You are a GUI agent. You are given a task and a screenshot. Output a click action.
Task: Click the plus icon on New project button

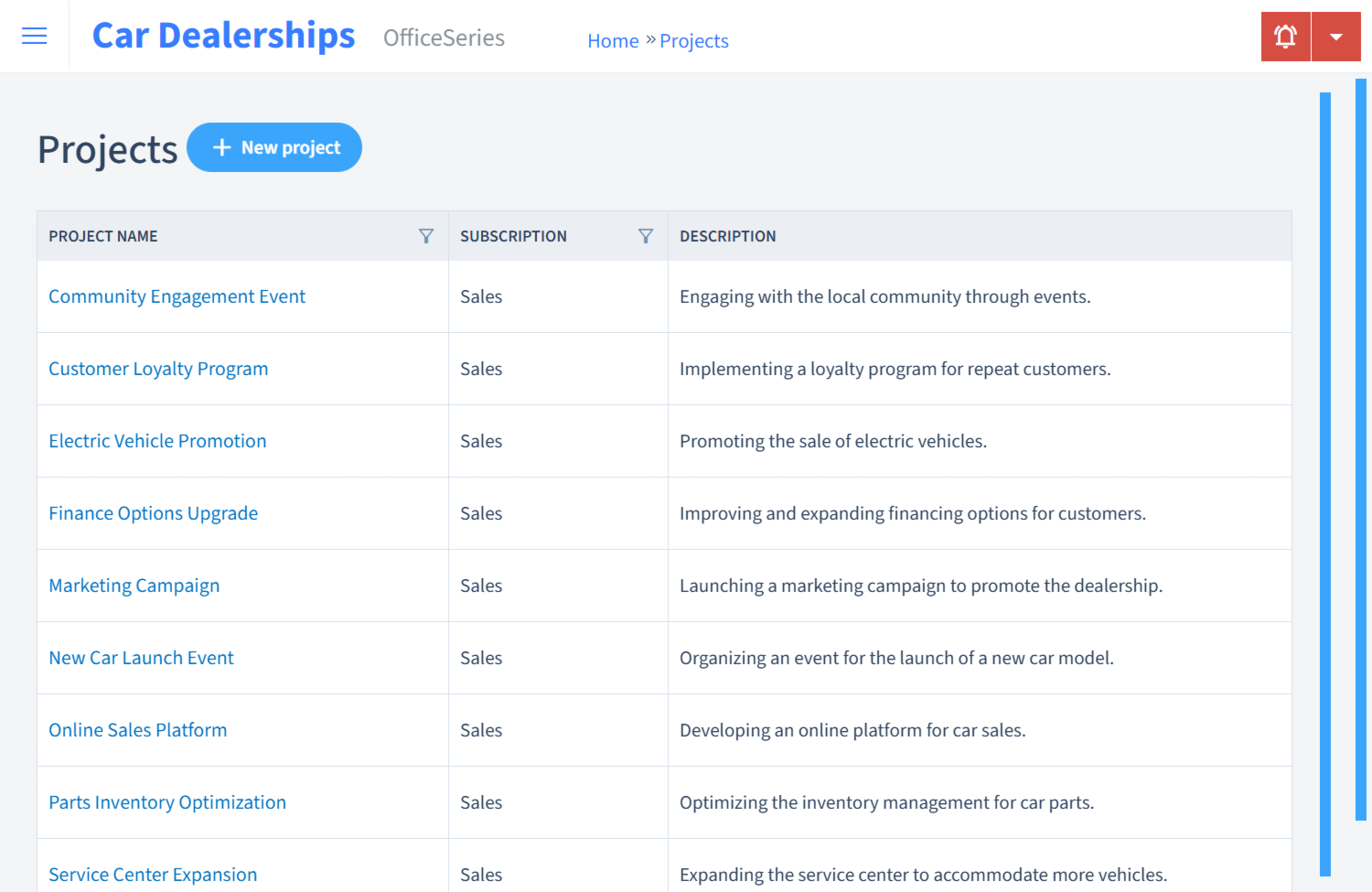[222, 147]
